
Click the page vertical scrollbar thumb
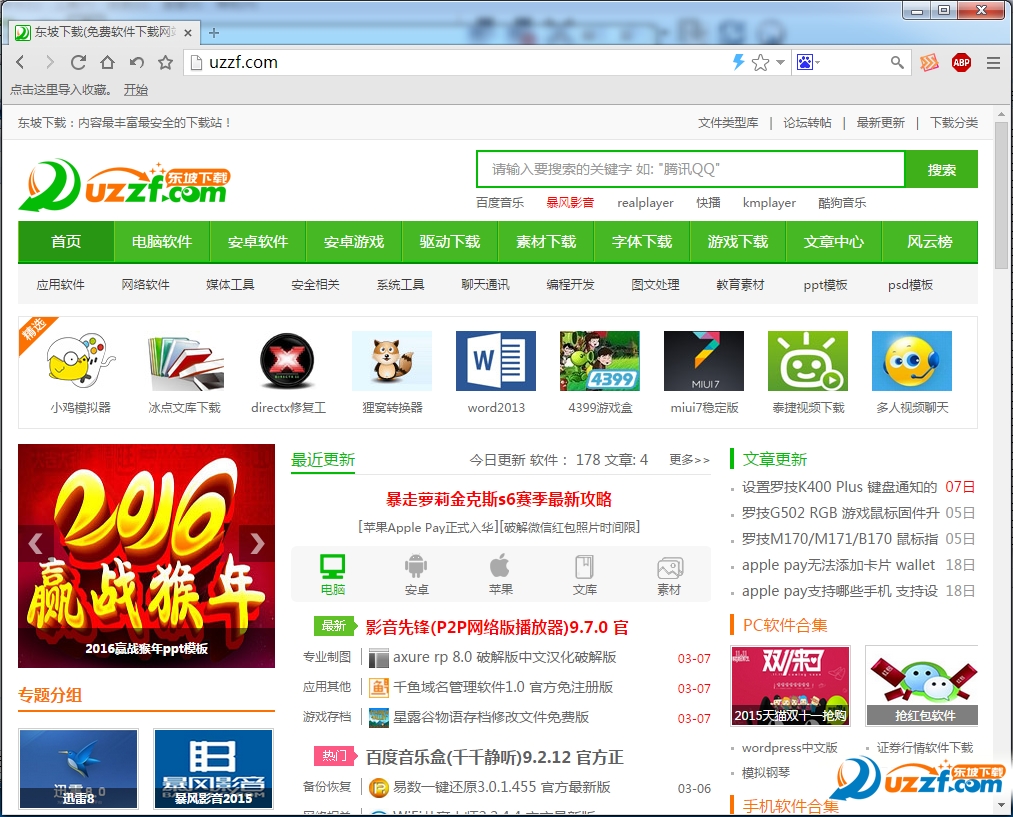(x=1001, y=194)
